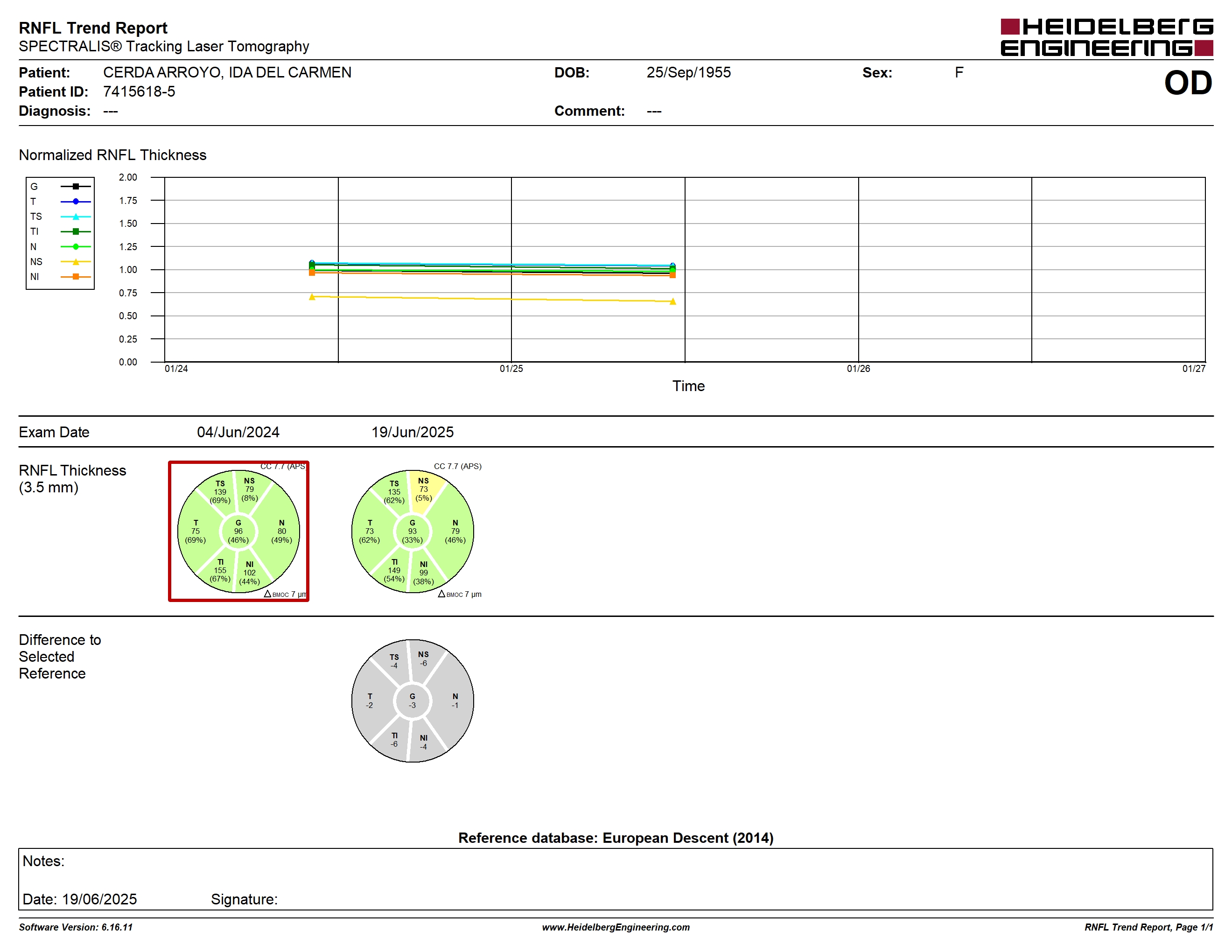The image size is (1232, 952).
Task: Click the NI orange legend marker
Action: point(76,276)
